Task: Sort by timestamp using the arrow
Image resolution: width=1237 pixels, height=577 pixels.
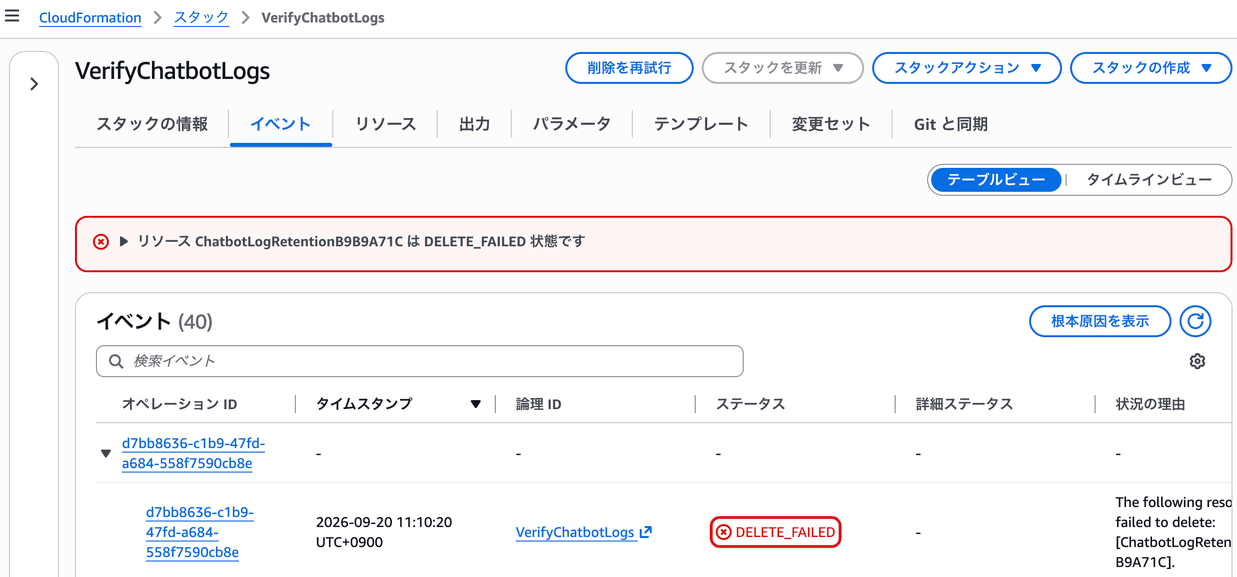Action: pyautogui.click(x=476, y=404)
